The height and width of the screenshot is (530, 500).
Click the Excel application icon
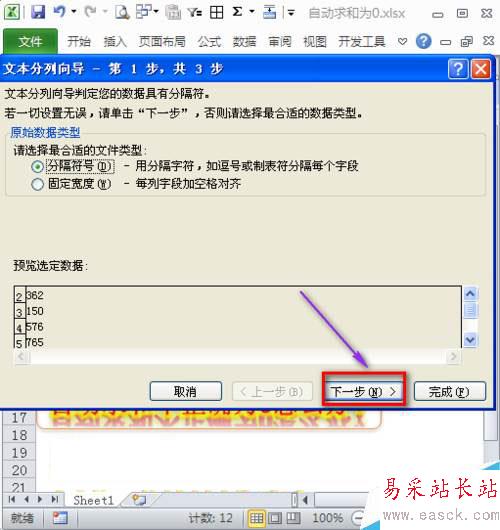[11, 12]
